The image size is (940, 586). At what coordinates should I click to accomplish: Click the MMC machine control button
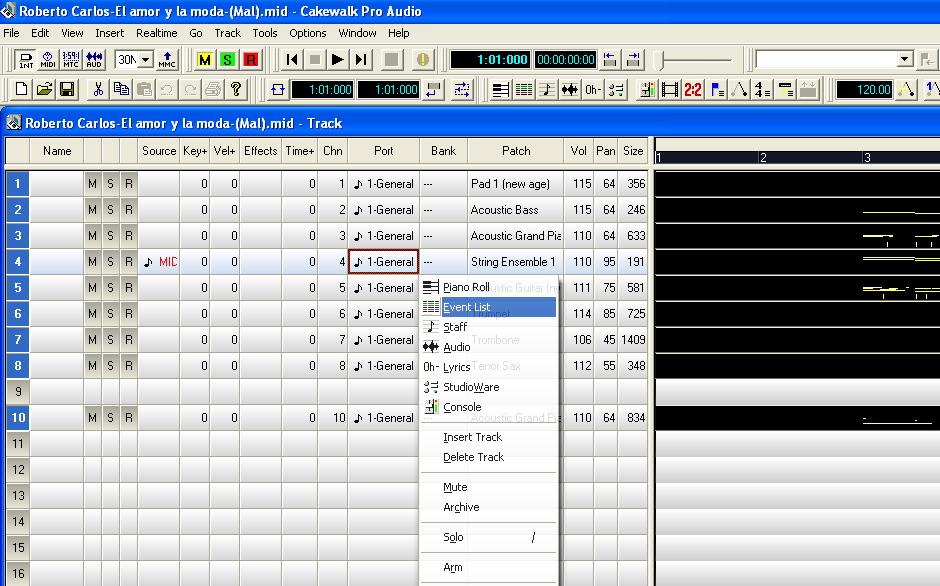(x=167, y=60)
